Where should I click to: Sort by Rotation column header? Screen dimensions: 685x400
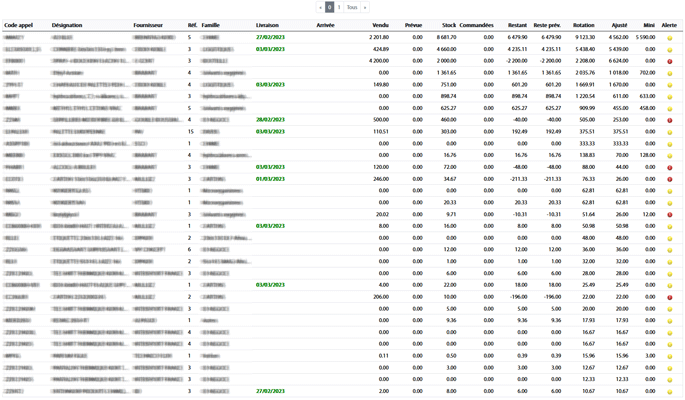click(x=584, y=25)
